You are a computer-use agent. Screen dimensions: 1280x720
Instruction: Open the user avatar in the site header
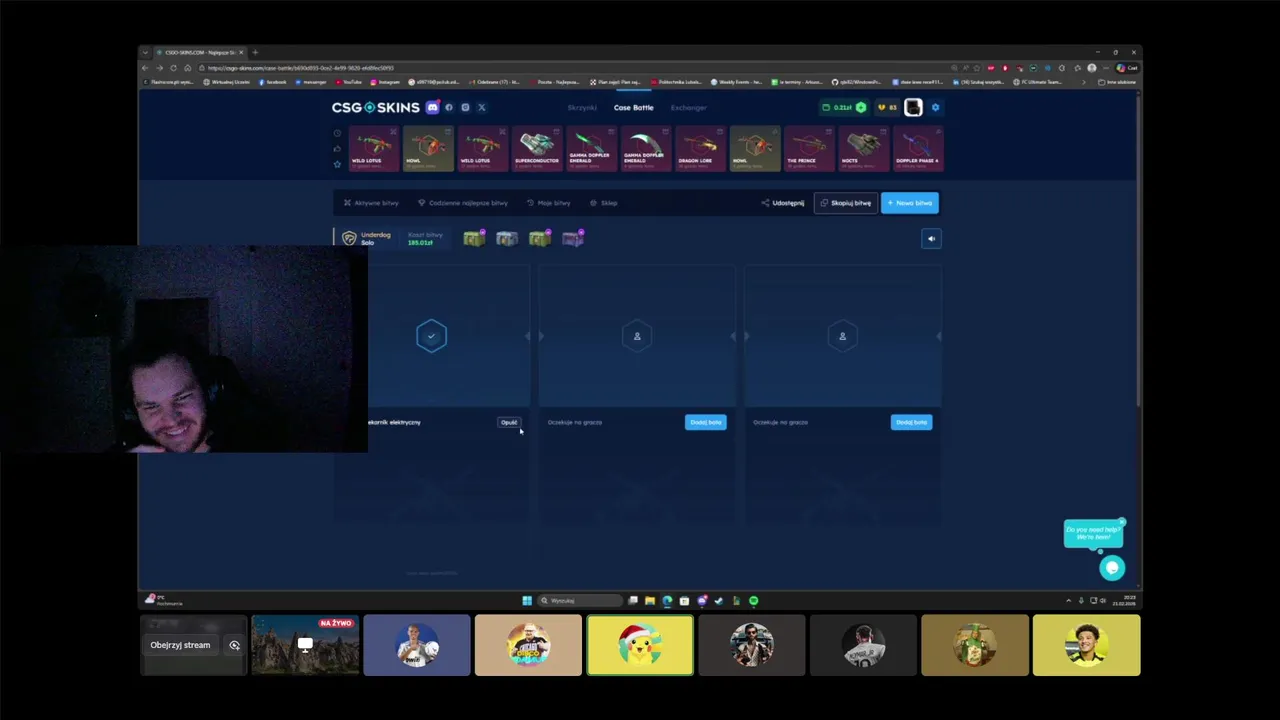(x=913, y=107)
